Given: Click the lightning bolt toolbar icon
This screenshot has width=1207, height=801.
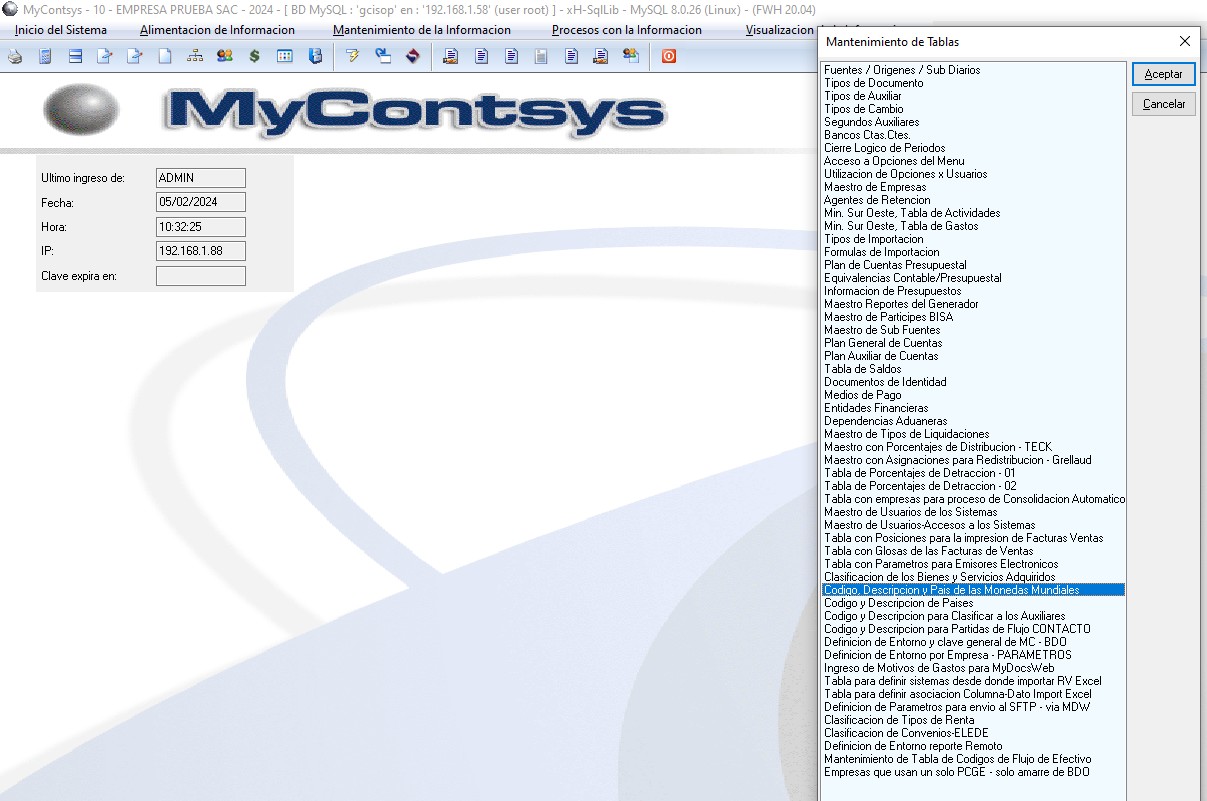Looking at the screenshot, I should pos(352,57).
